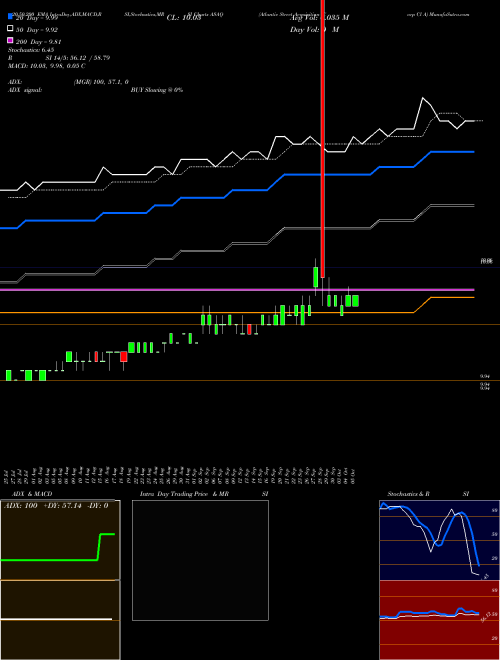Click the white 50 Day EMA legend swatch
Image resolution: width=500 pixels, height=660 pixels.
coord(11,29)
